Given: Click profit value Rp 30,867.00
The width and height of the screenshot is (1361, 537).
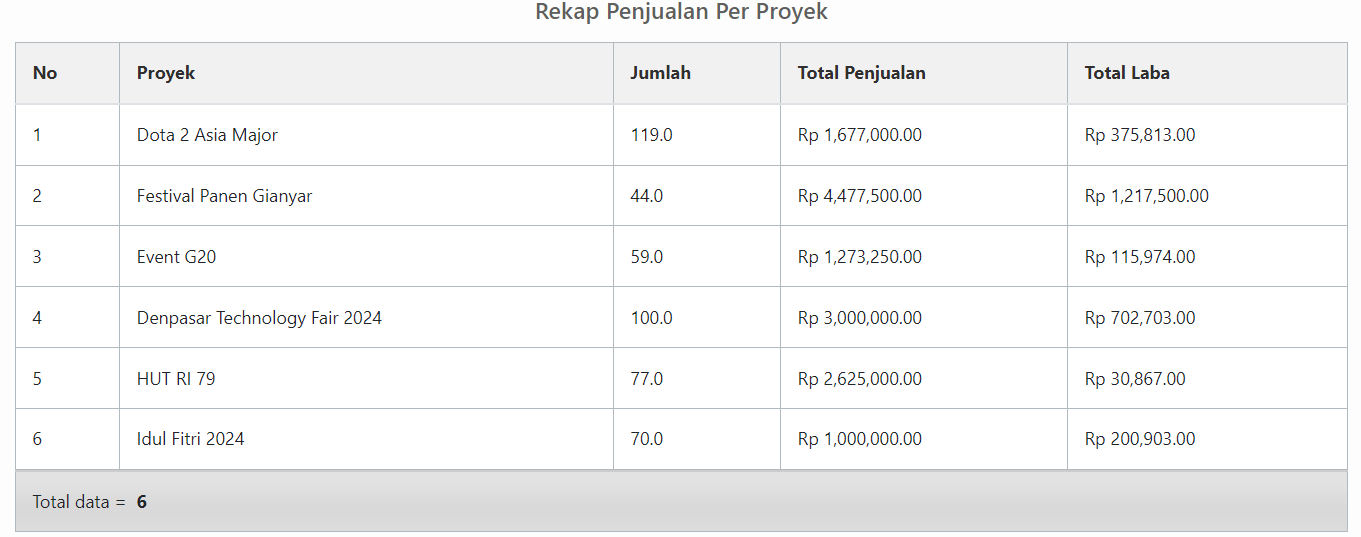Looking at the screenshot, I should 1135,379.
